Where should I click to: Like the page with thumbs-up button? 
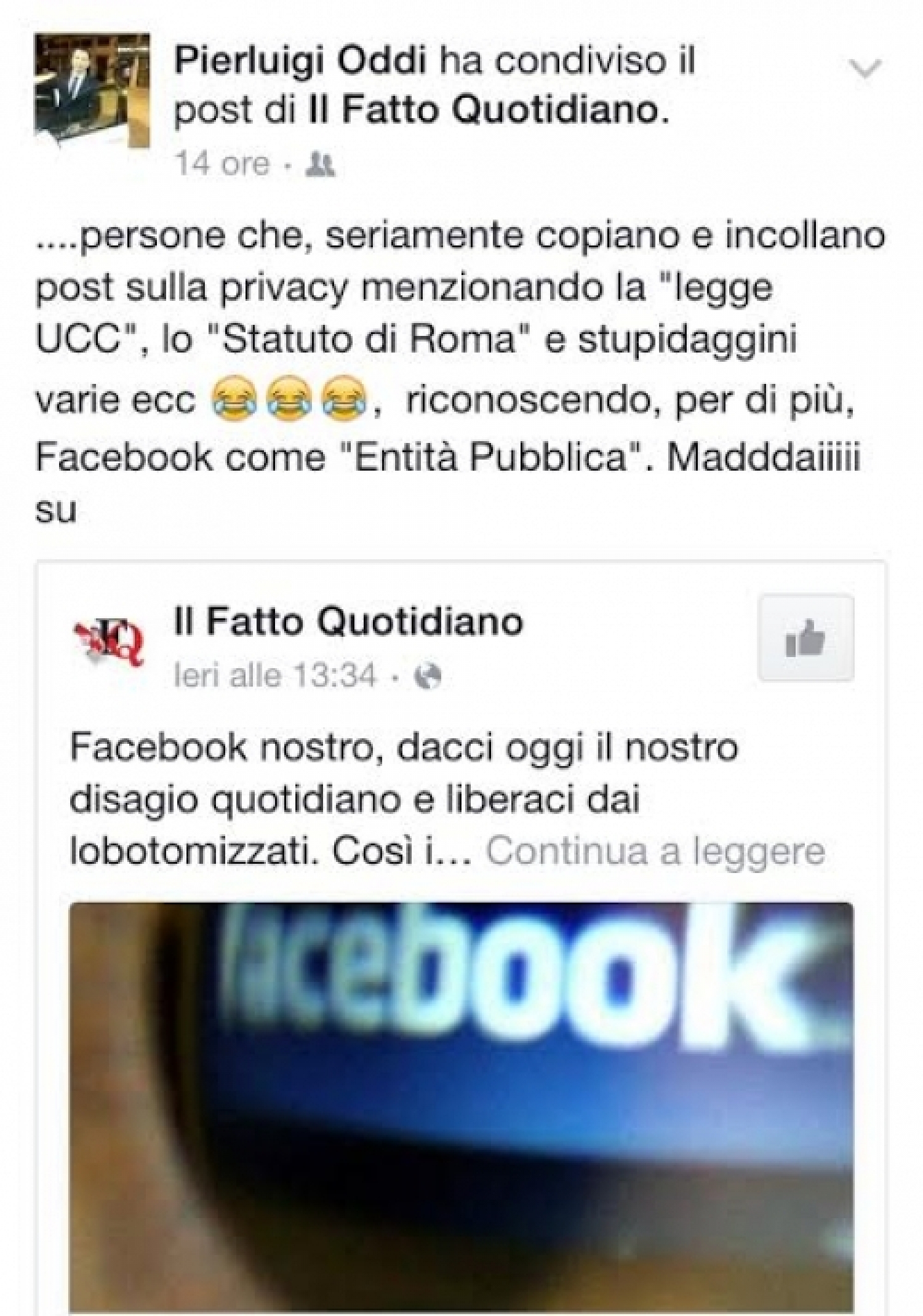[x=805, y=637]
